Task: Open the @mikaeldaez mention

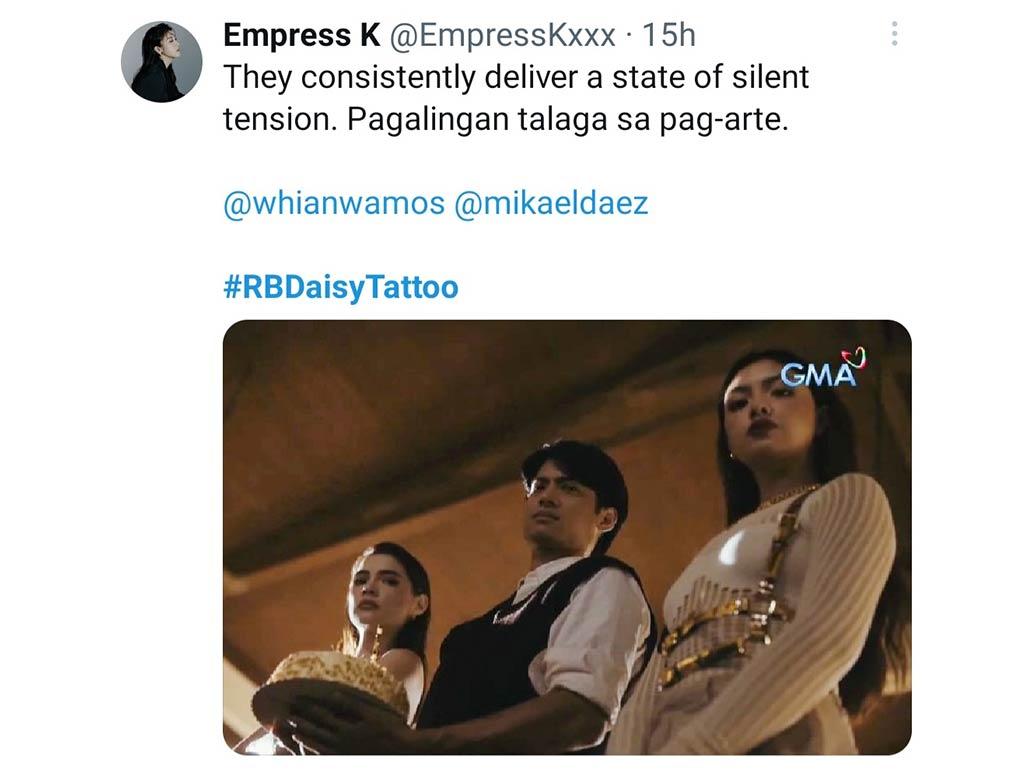Action: pos(551,203)
